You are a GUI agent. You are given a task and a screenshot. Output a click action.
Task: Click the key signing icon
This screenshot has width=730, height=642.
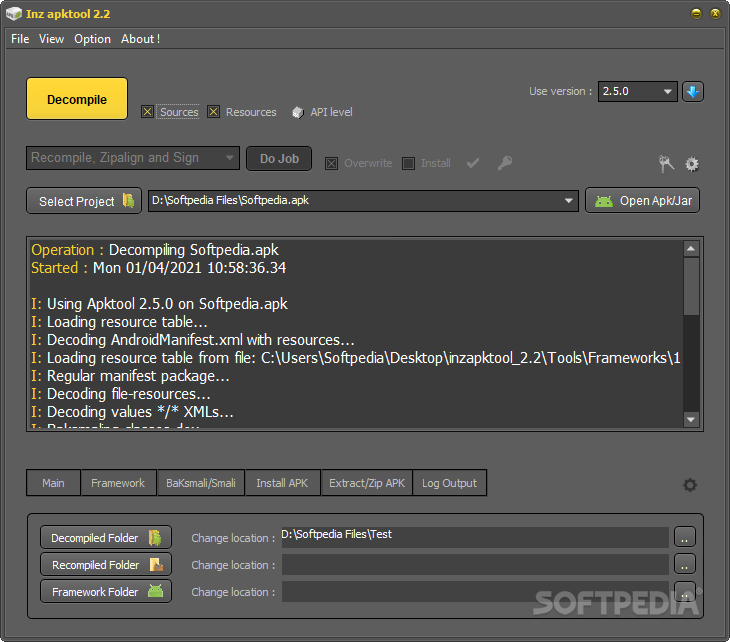pos(505,163)
